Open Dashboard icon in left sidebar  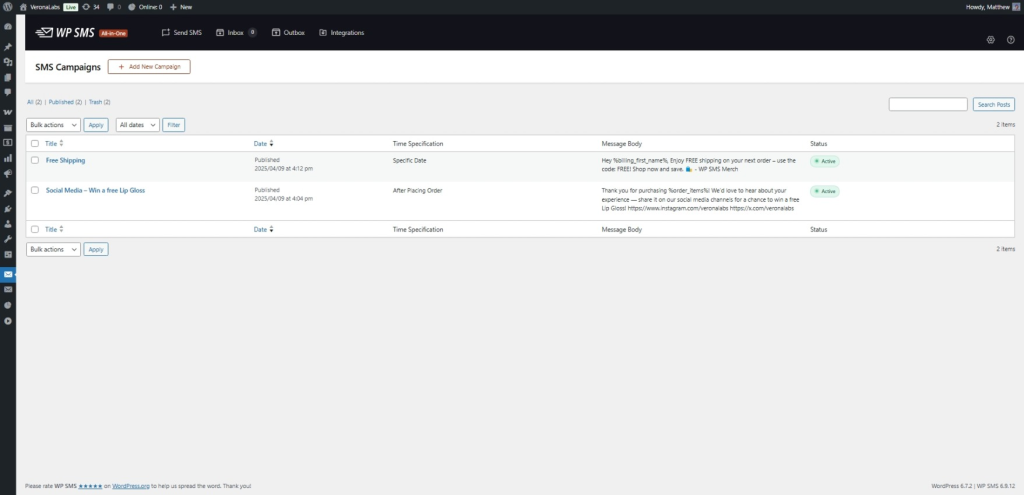8,25
